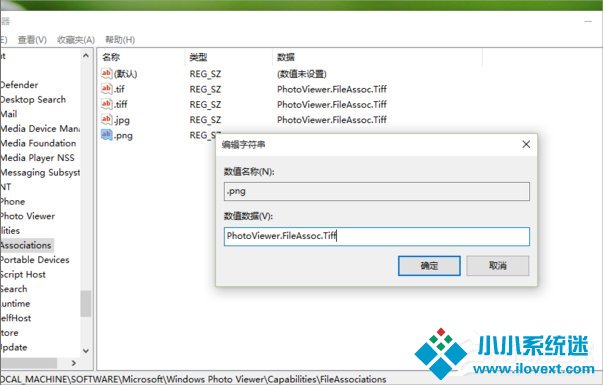Click the string icon beside (默认) value

[x=107, y=73]
